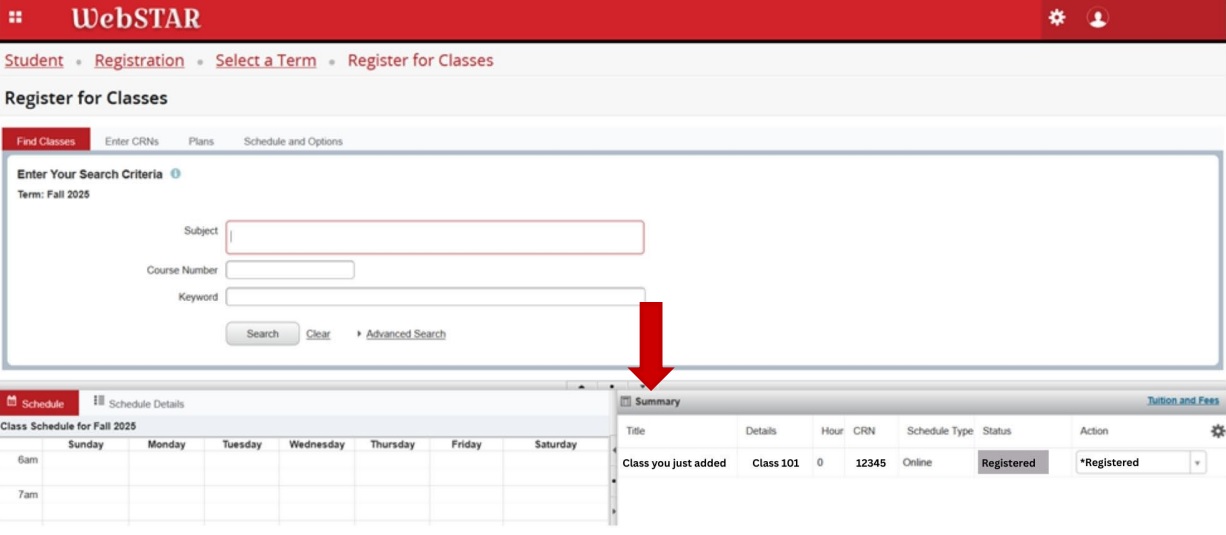Click the info icon beside Search Criteria

(176, 174)
